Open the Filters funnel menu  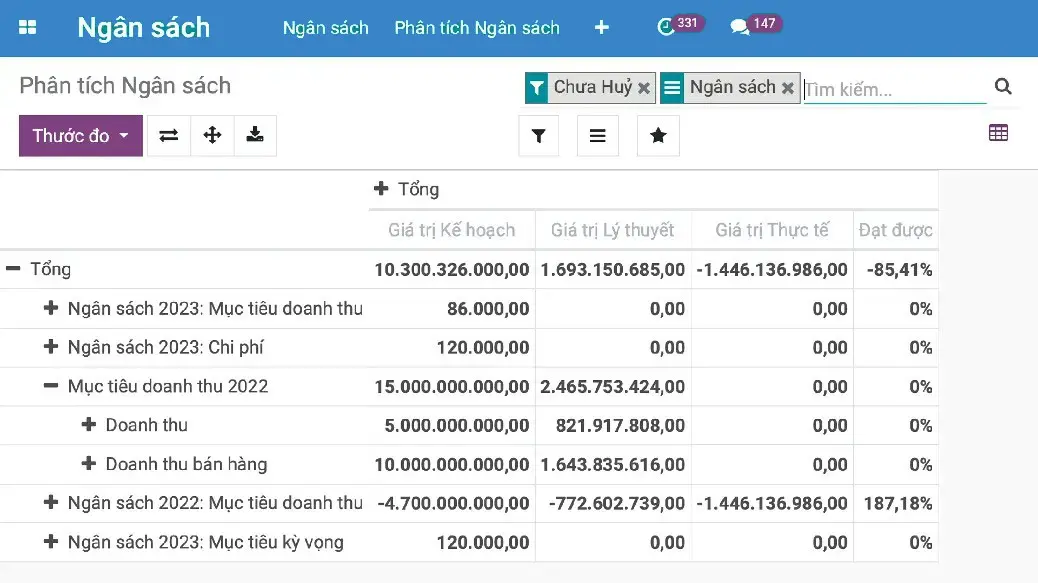[538, 136]
